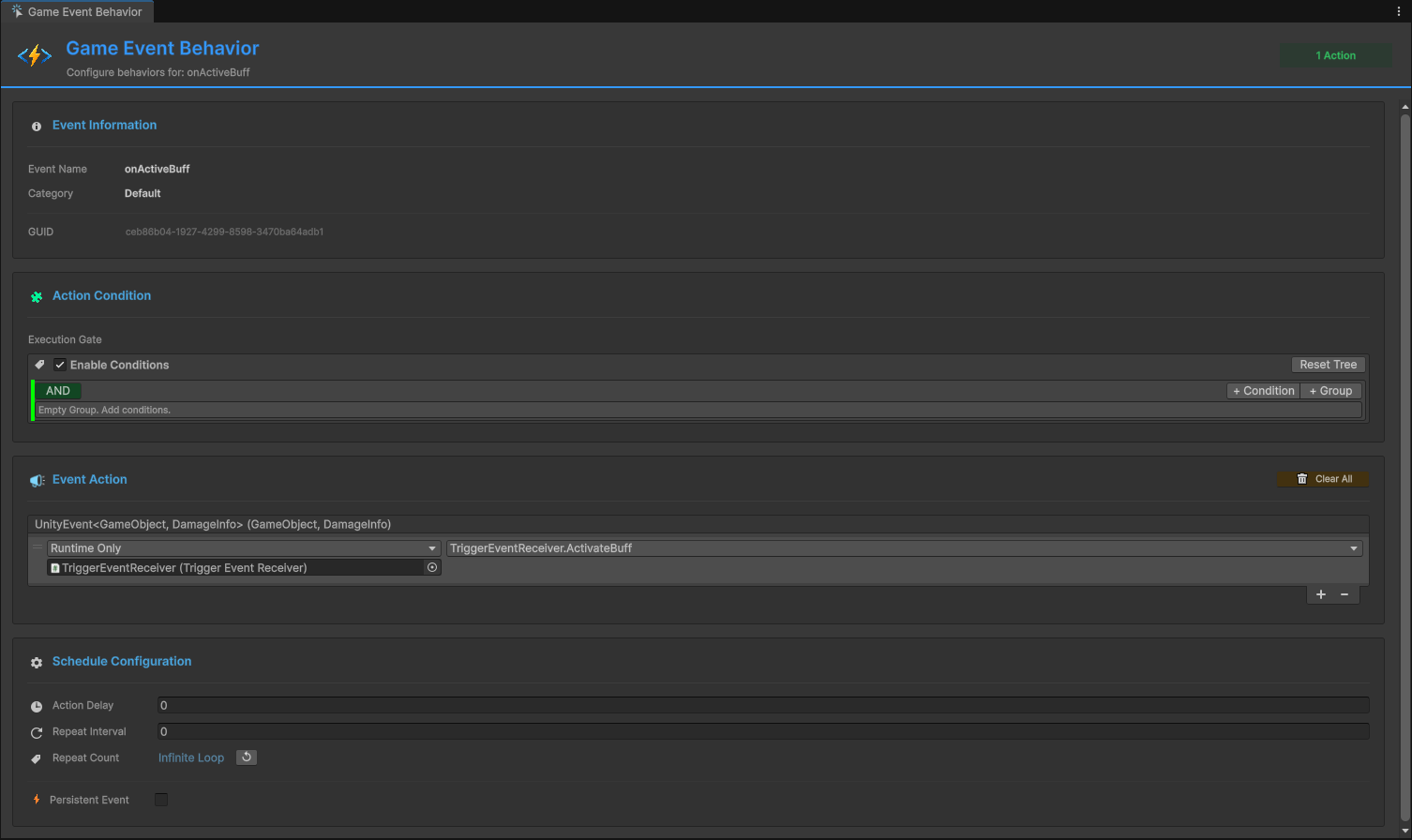Click the reset icon beside Infinite Loop
This screenshot has width=1412, height=840.
[x=246, y=757]
